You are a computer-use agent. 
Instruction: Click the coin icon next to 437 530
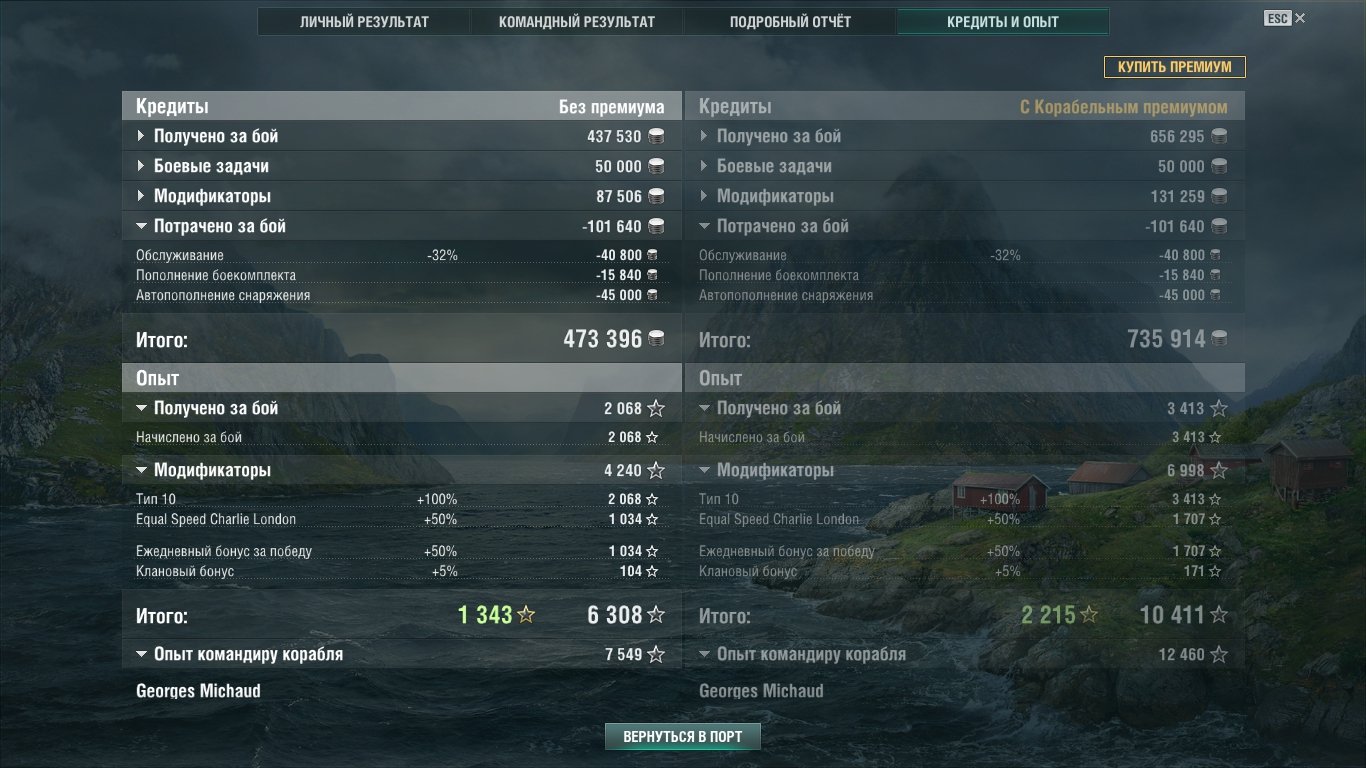656,136
